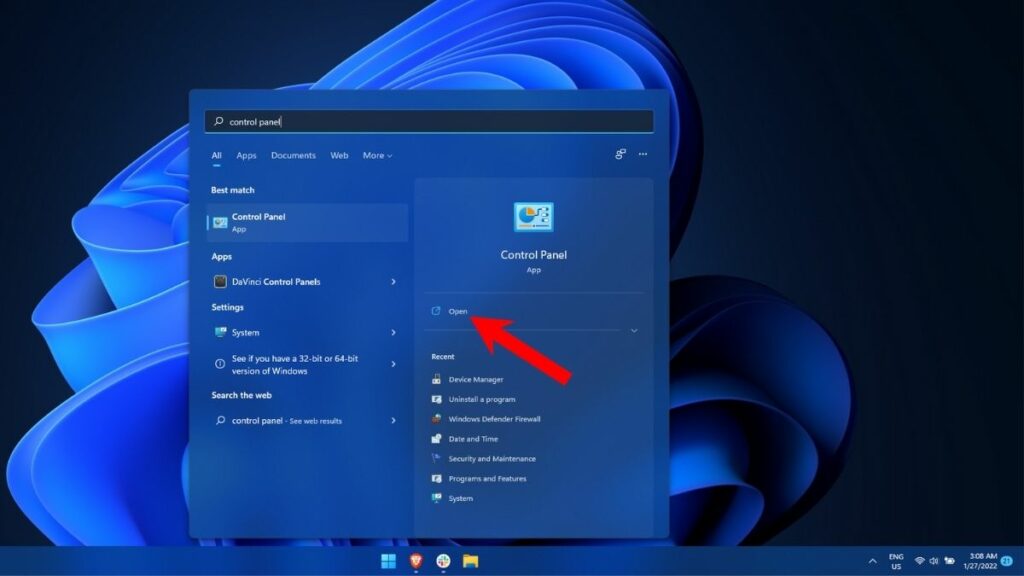The width and height of the screenshot is (1024, 576).
Task: Open Programs and Features
Action: coord(491,479)
